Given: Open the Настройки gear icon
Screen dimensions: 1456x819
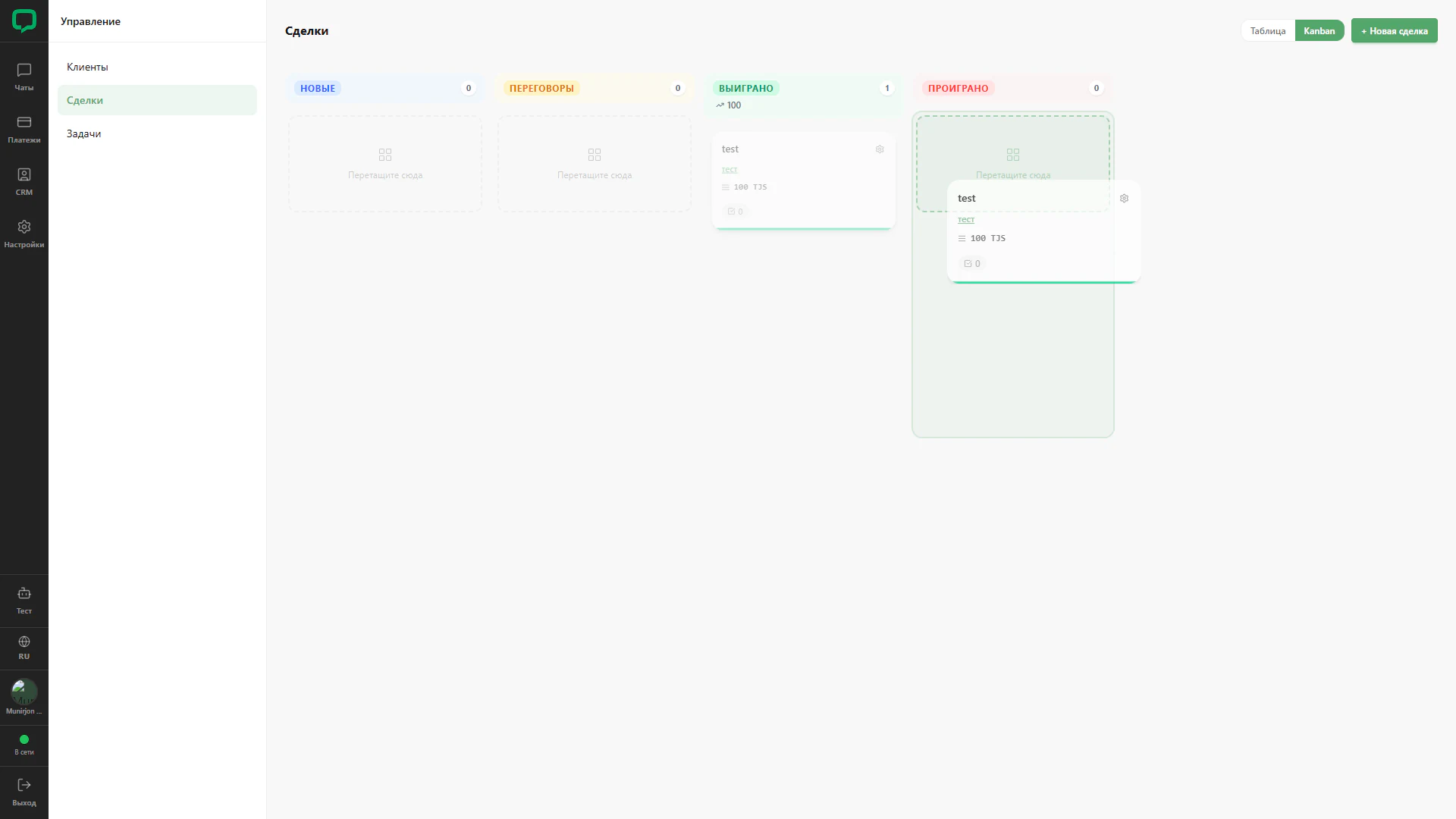Looking at the screenshot, I should [x=24, y=227].
